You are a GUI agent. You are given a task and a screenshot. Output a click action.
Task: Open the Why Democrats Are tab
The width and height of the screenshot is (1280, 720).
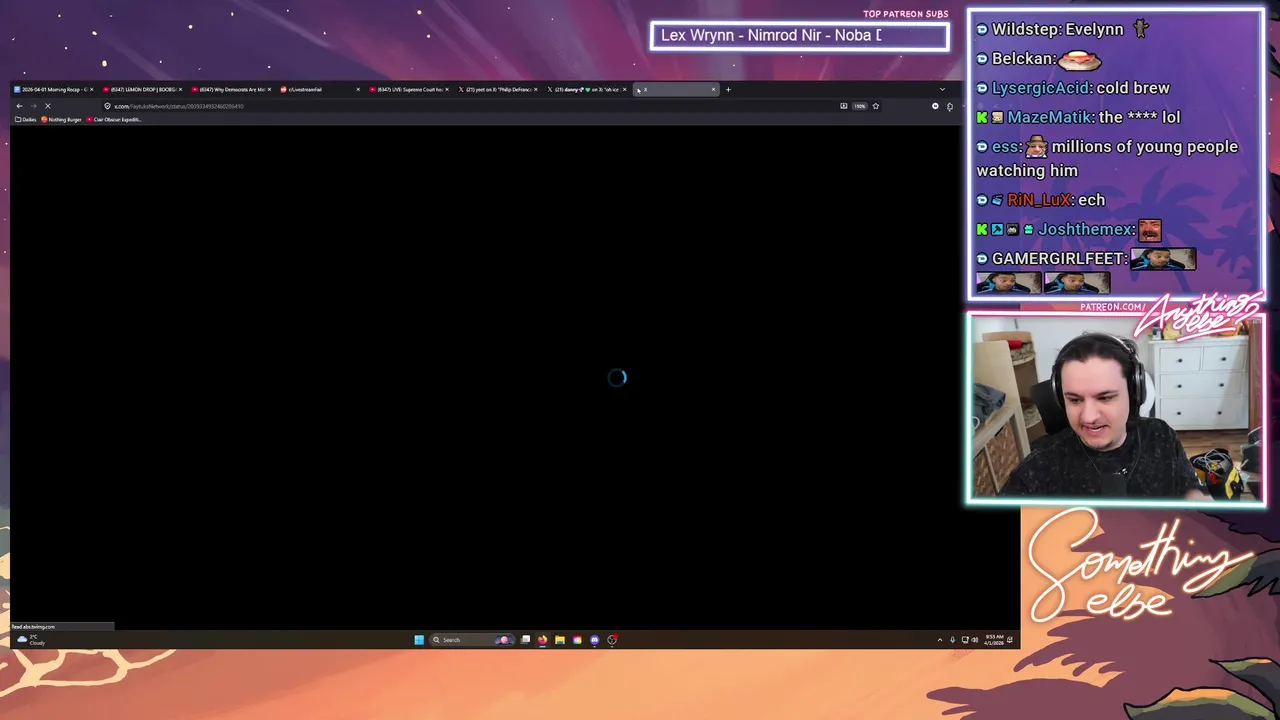click(x=229, y=90)
